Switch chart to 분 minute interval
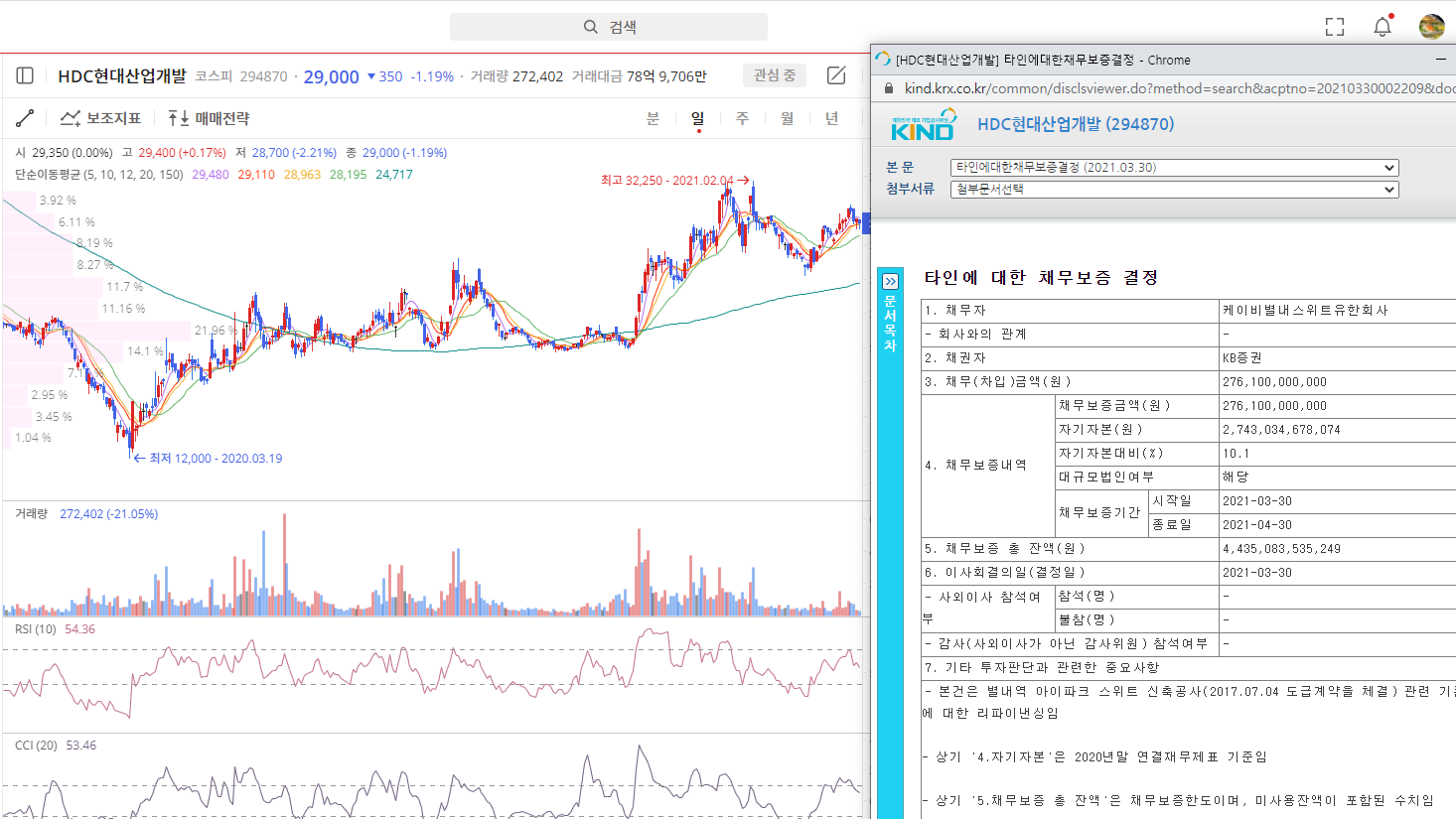Image resolution: width=1456 pixels, height=819 pixels. click(653, 118)
